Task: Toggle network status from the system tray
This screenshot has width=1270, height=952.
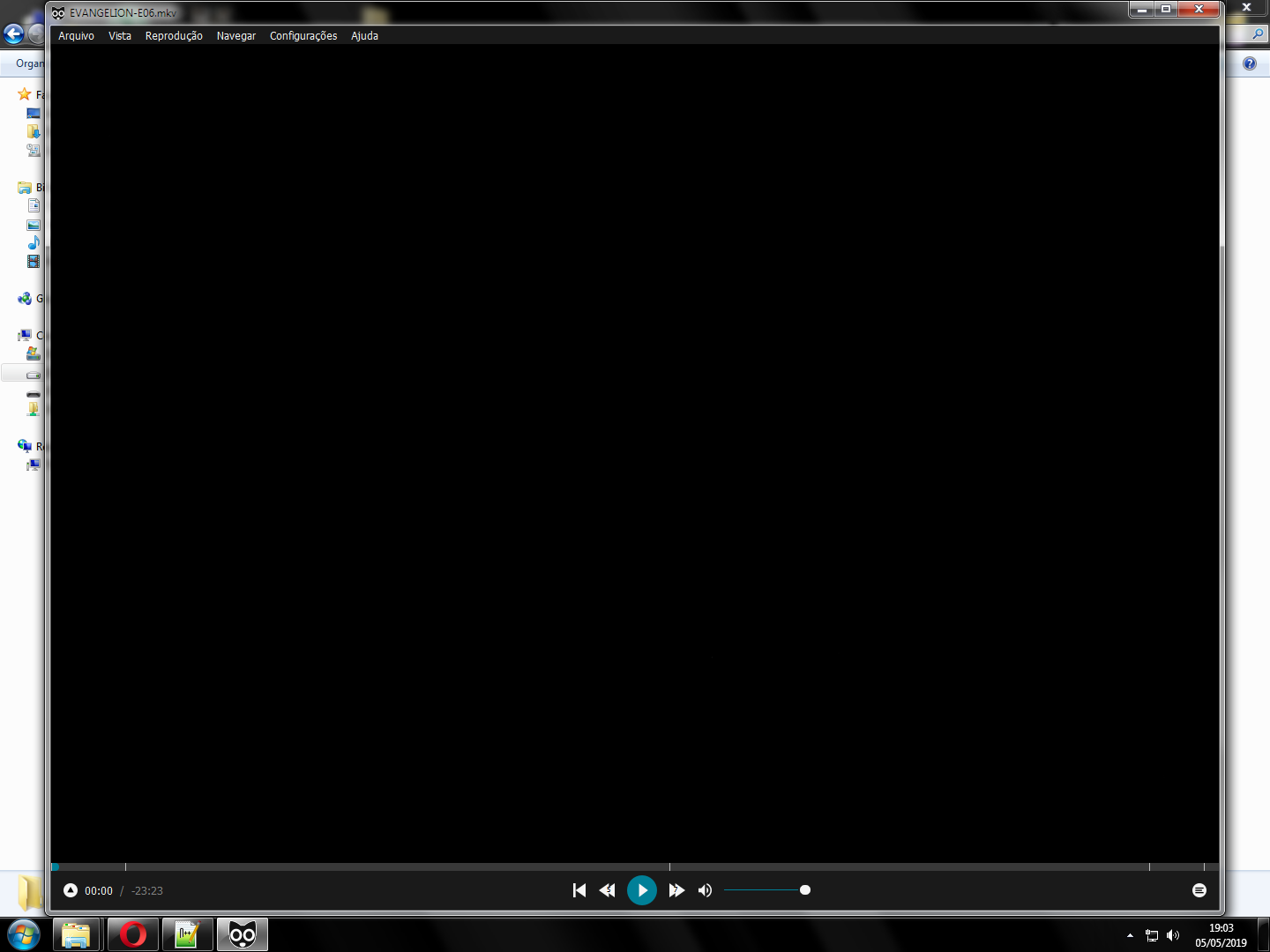Action: 1152,935
